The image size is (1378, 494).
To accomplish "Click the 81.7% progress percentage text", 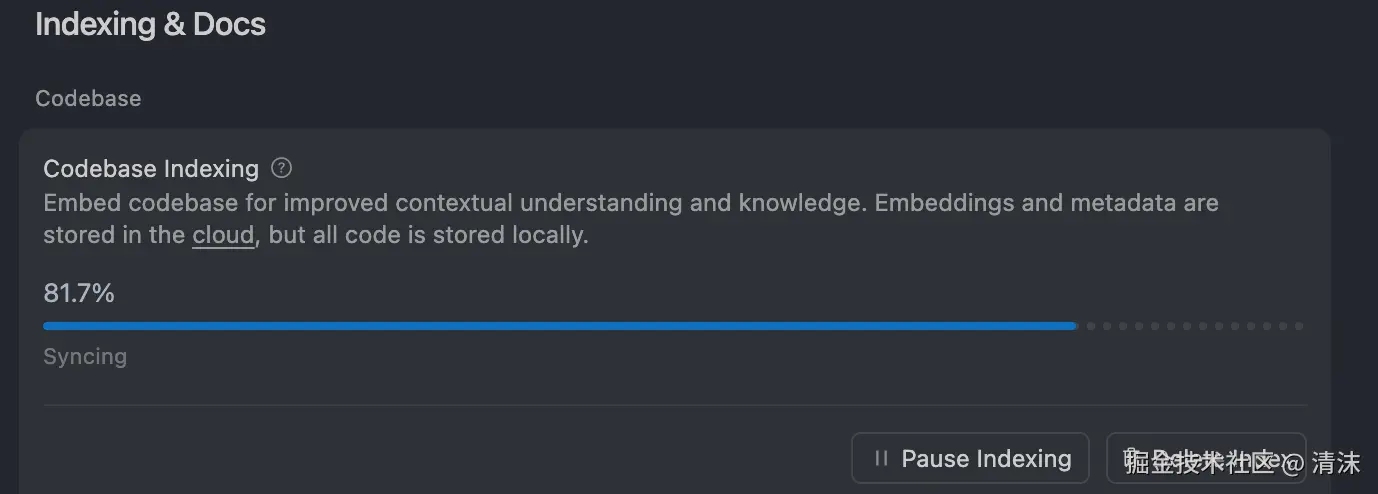I will click(79, 293).
